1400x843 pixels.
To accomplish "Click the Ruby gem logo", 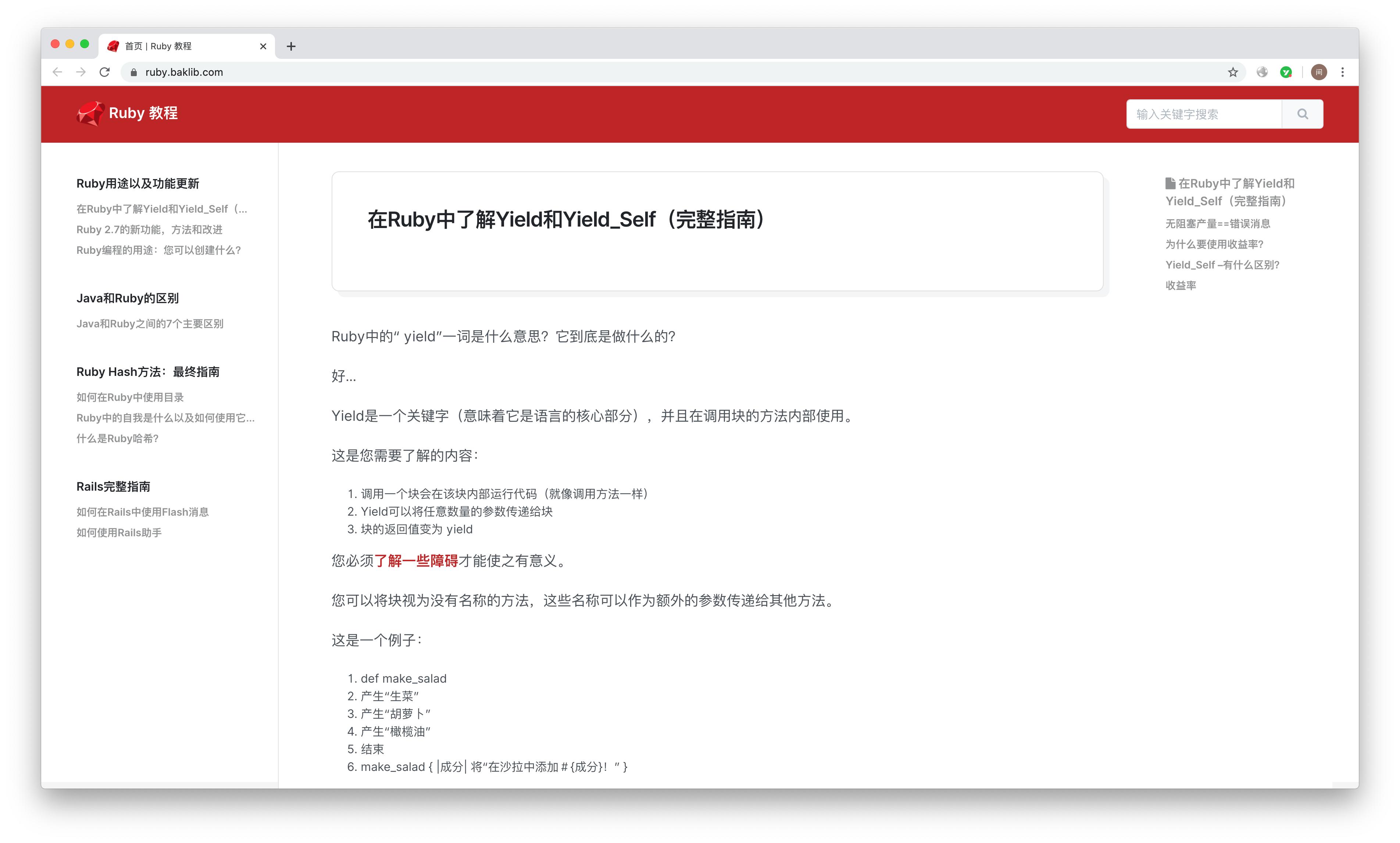I will point(90,113).
